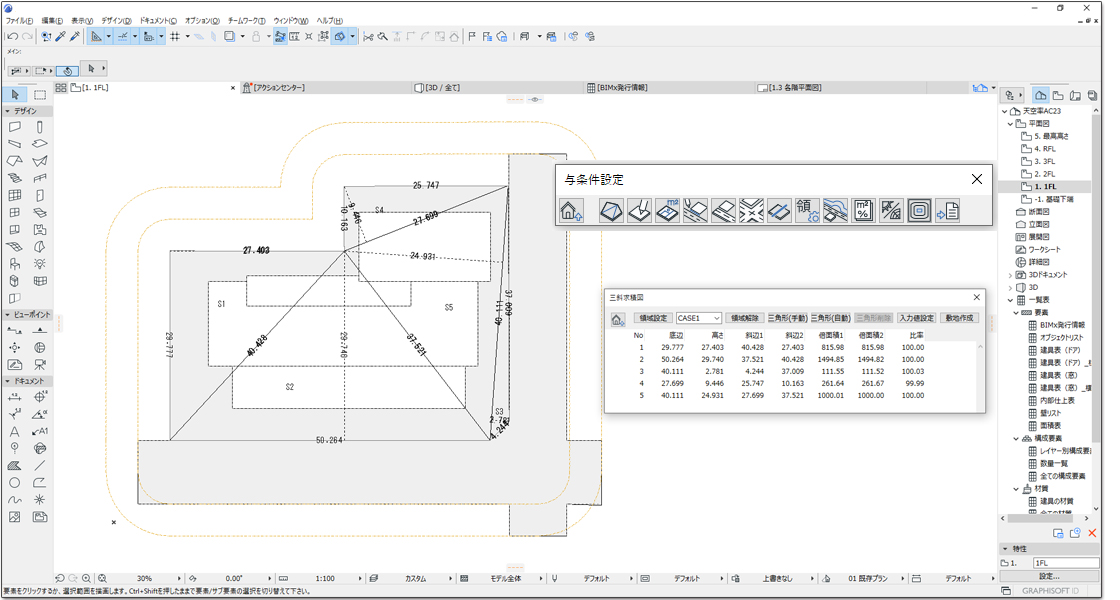Viewport: 1120px width, 600px height.
Task: Click the 領 settings icon in 与条件設定
Action: tap(807, 211)
